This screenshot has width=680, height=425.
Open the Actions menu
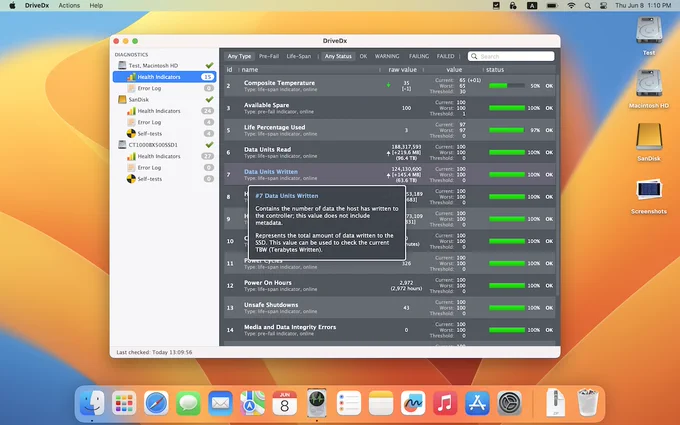(x=69, y=6)
